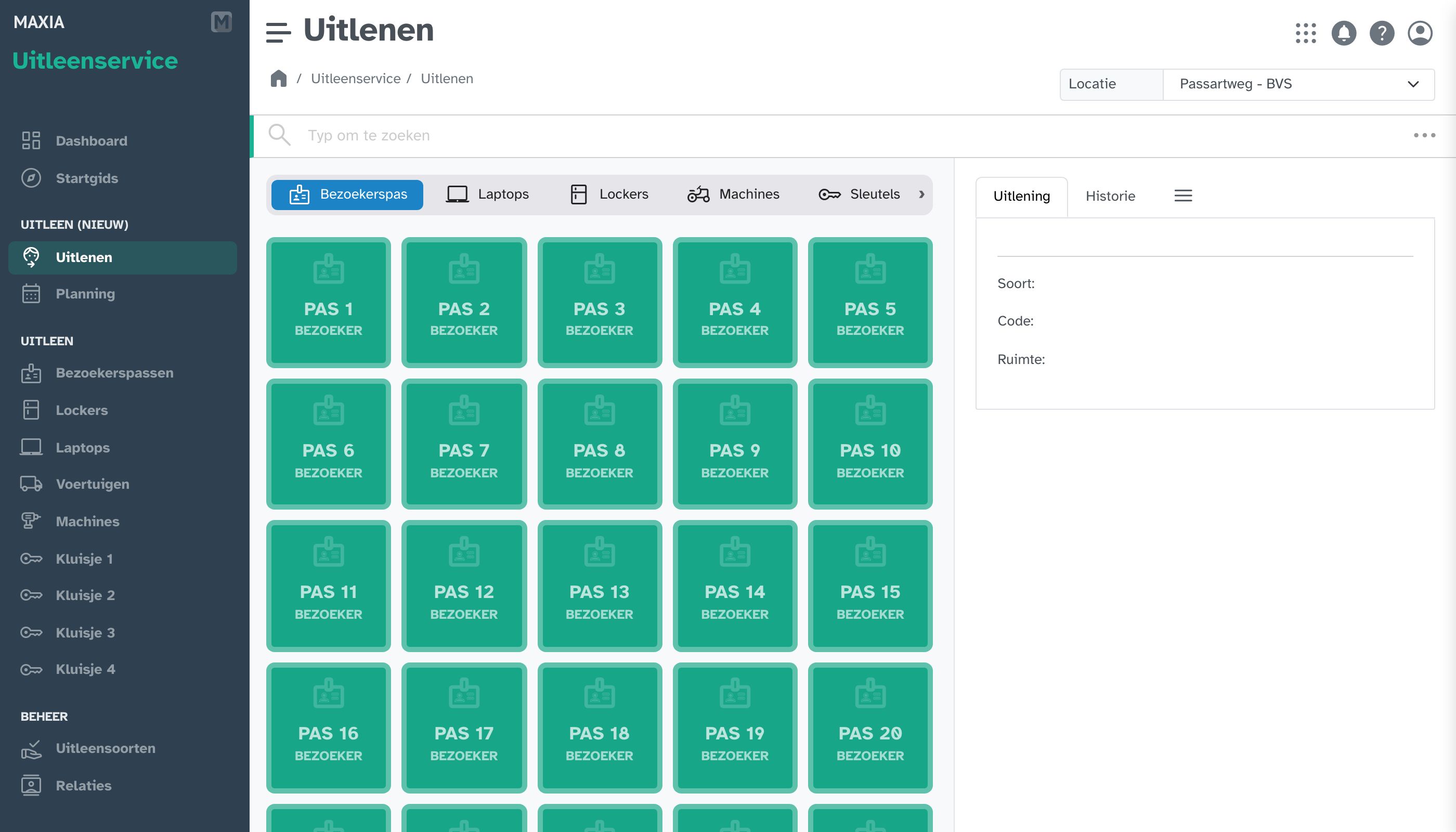Select the PAS 14 bezoeker tile
Image resolution: width=1456 pixels, height=832 pixels.
(734, 586)
